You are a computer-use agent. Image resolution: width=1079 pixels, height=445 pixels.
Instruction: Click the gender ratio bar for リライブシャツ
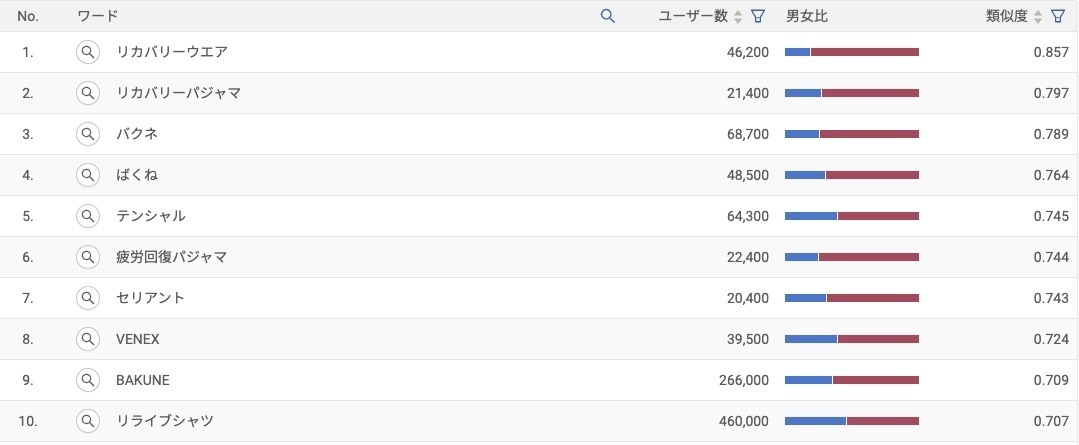[x=851, y=421]
